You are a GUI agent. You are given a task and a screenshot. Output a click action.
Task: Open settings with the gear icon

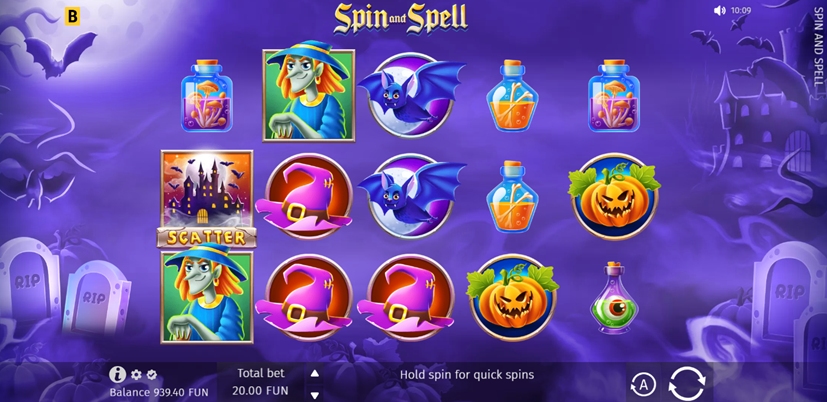click(136, 375)
